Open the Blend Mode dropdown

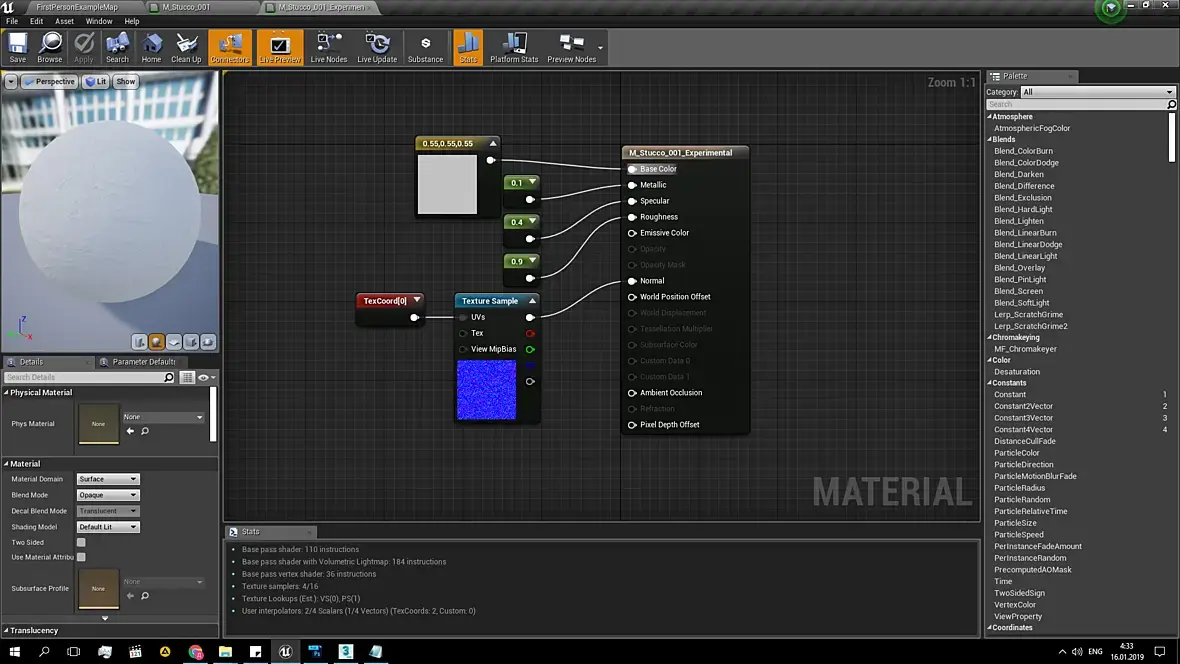(108, 495)
